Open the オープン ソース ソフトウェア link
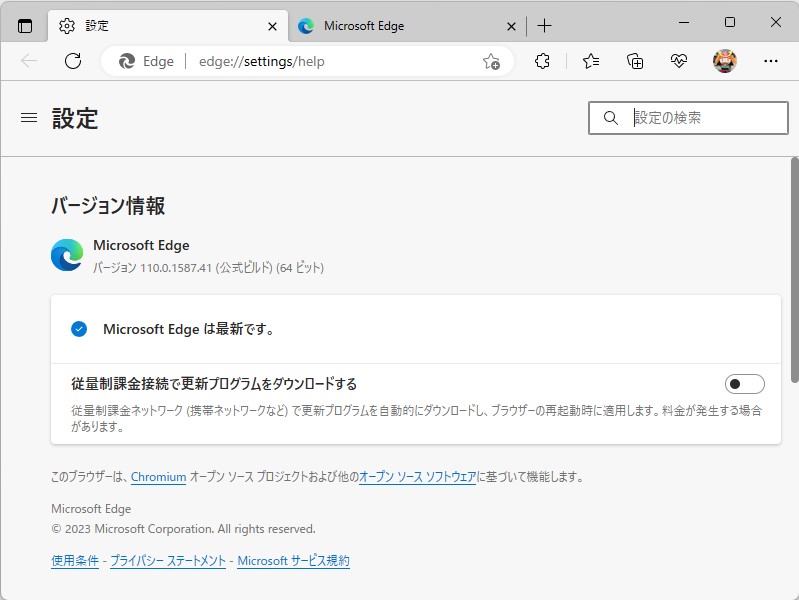The image size is (799, 600). tap(417, 477)
